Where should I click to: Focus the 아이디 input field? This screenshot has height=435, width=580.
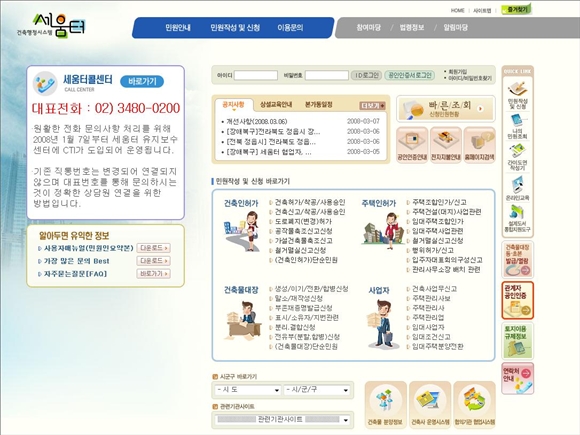256,75
